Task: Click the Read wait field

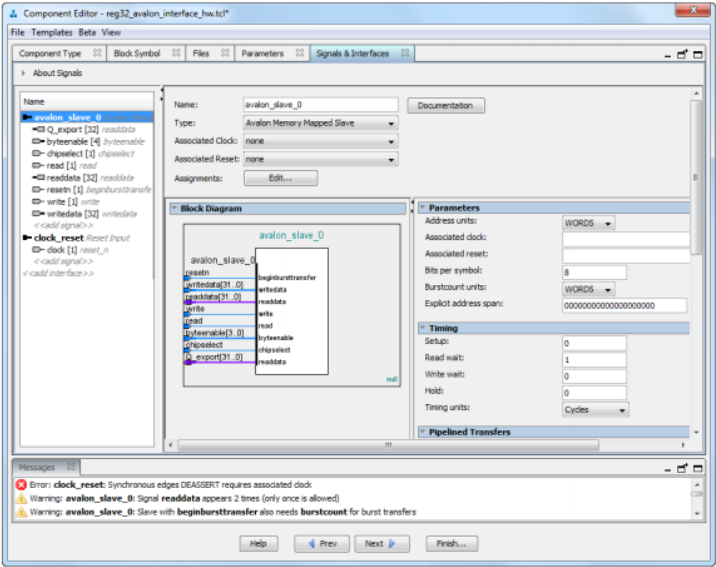Action: (x=594, y=360)
